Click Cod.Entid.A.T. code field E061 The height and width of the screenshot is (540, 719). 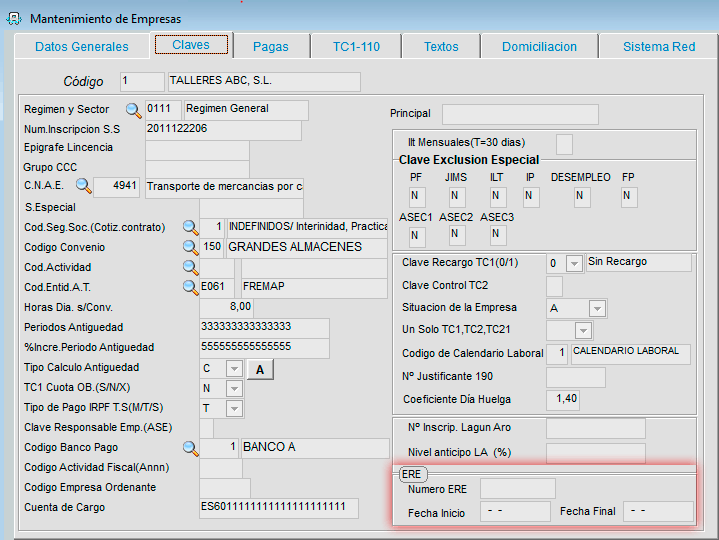[217, 288]
